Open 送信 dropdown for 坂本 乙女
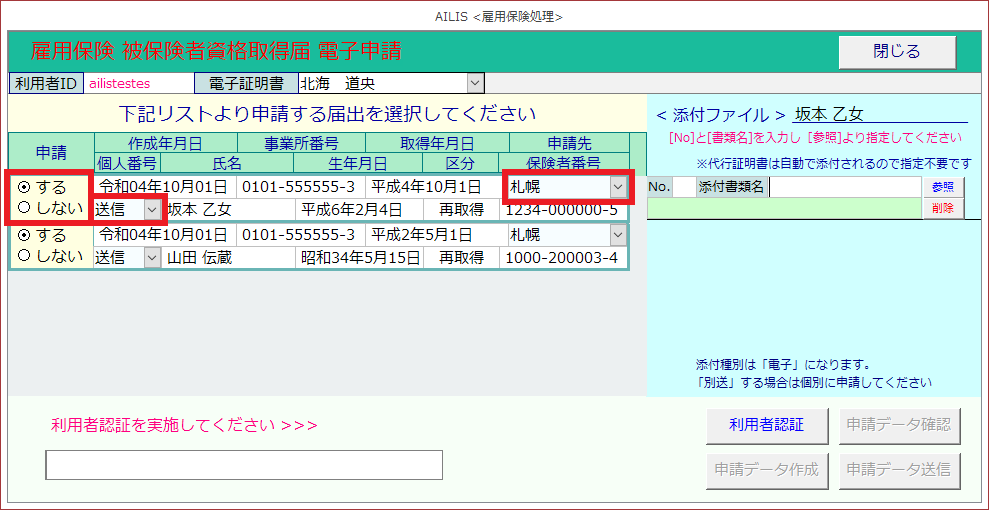 click(x=152, y=209)
